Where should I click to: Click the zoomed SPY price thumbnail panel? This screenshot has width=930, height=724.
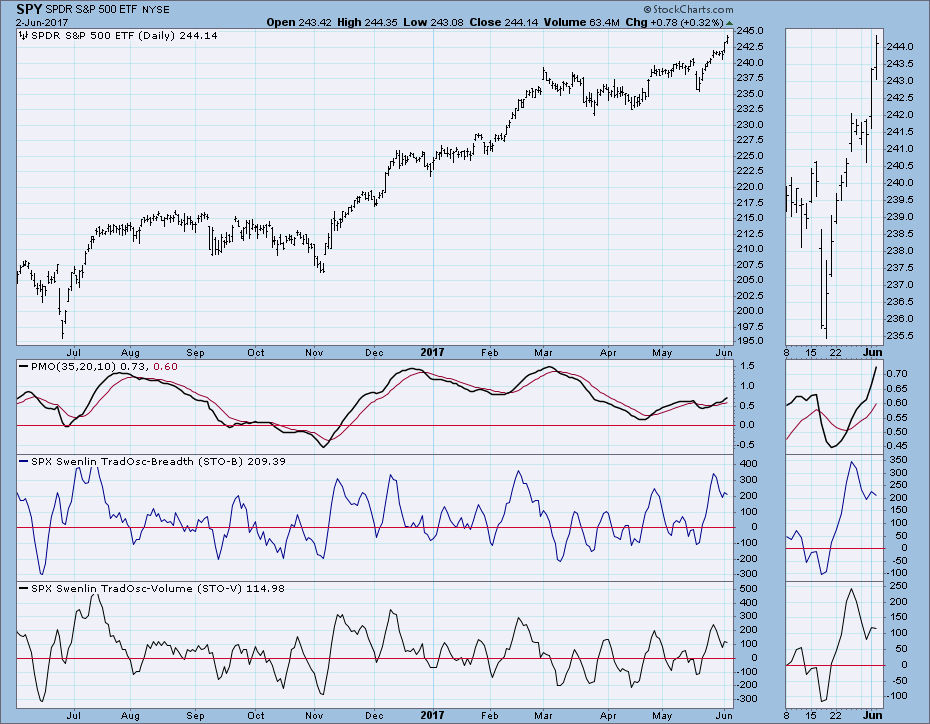click(x=835, y=186)
